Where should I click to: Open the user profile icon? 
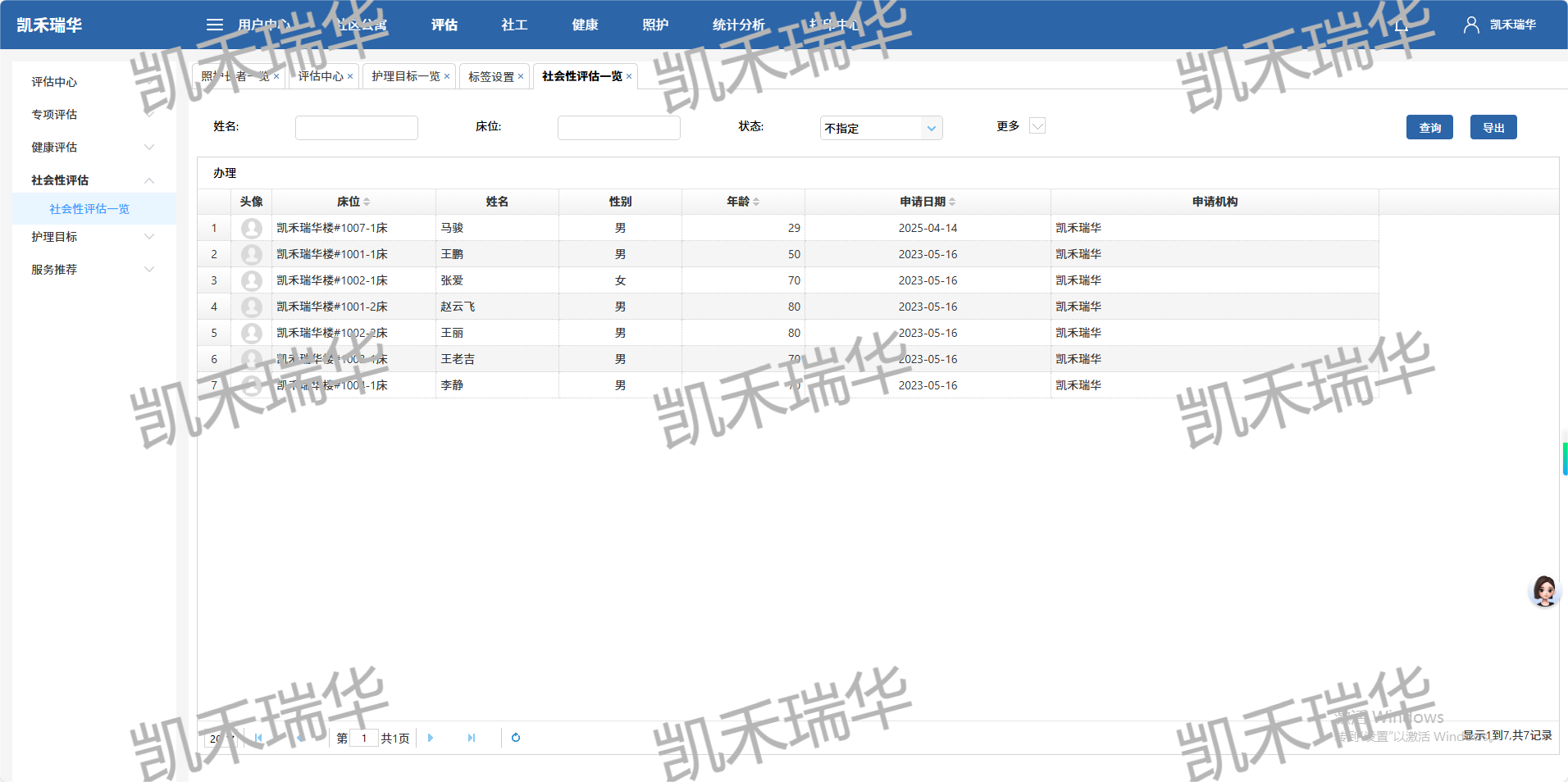(x=1471, y=25)
